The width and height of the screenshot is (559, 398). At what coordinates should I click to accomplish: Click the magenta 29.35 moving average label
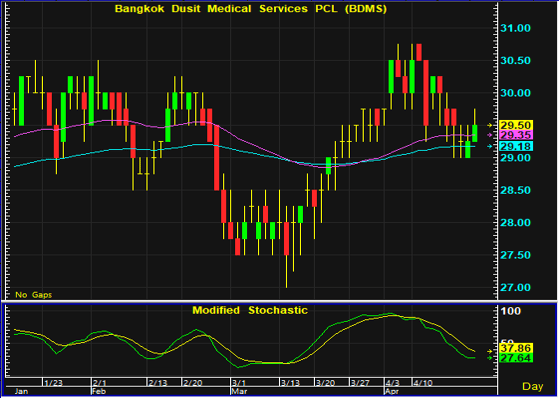[516, 135]
